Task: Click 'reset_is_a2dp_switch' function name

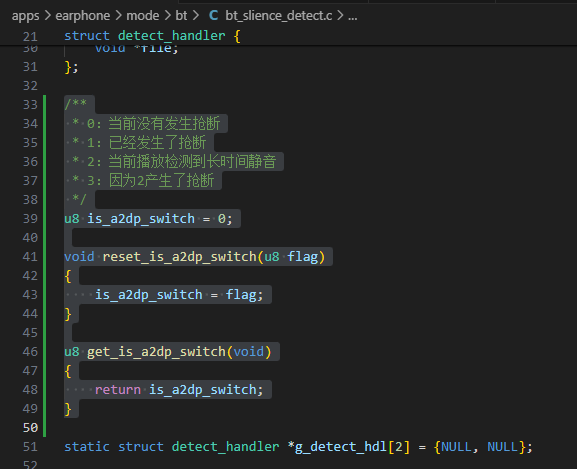Action: click(179, 257)
